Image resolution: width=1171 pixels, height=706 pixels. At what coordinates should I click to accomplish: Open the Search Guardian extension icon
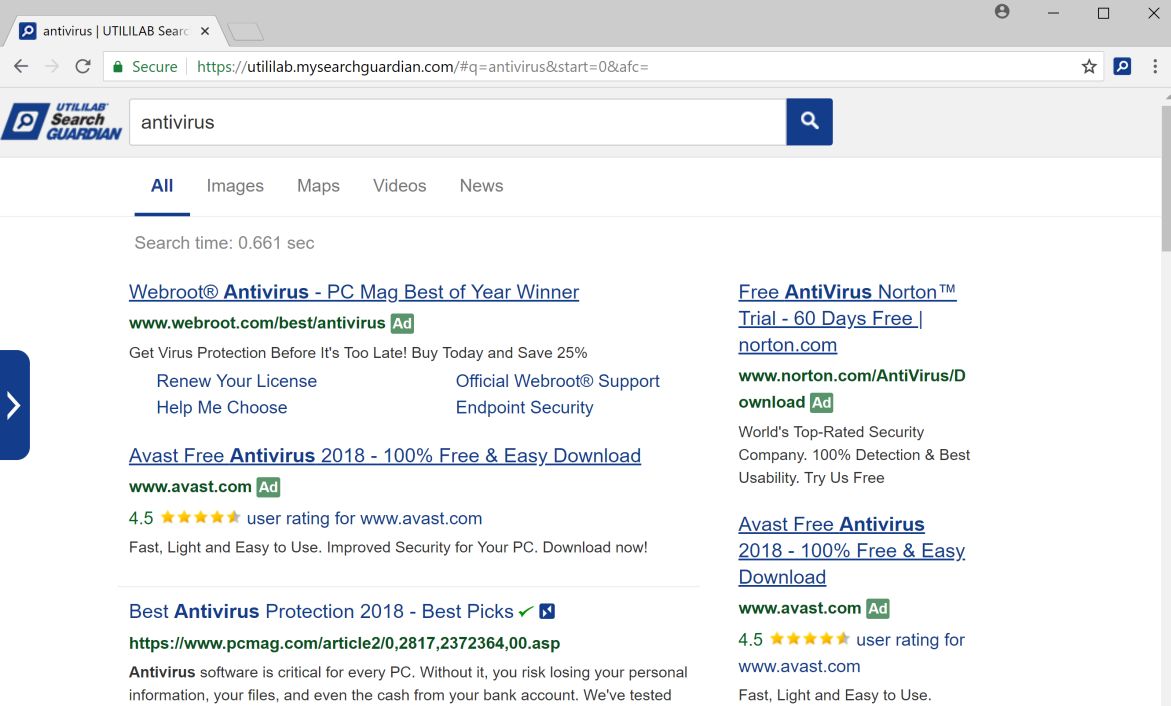tap(1122, 67)
